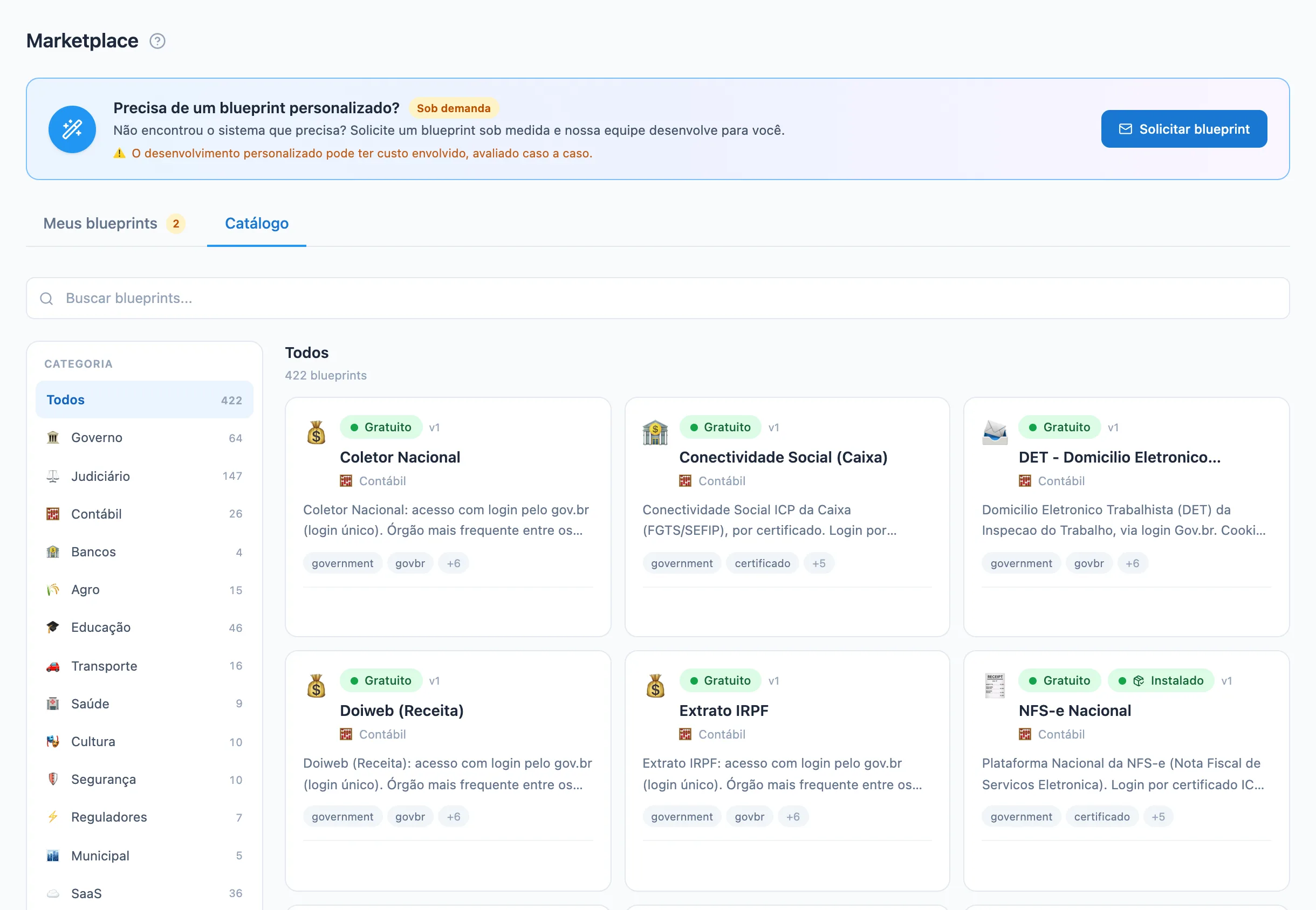Click the money bag icon on Extrato IRPF
The image size is (1316, 910).
coord(655,686)
